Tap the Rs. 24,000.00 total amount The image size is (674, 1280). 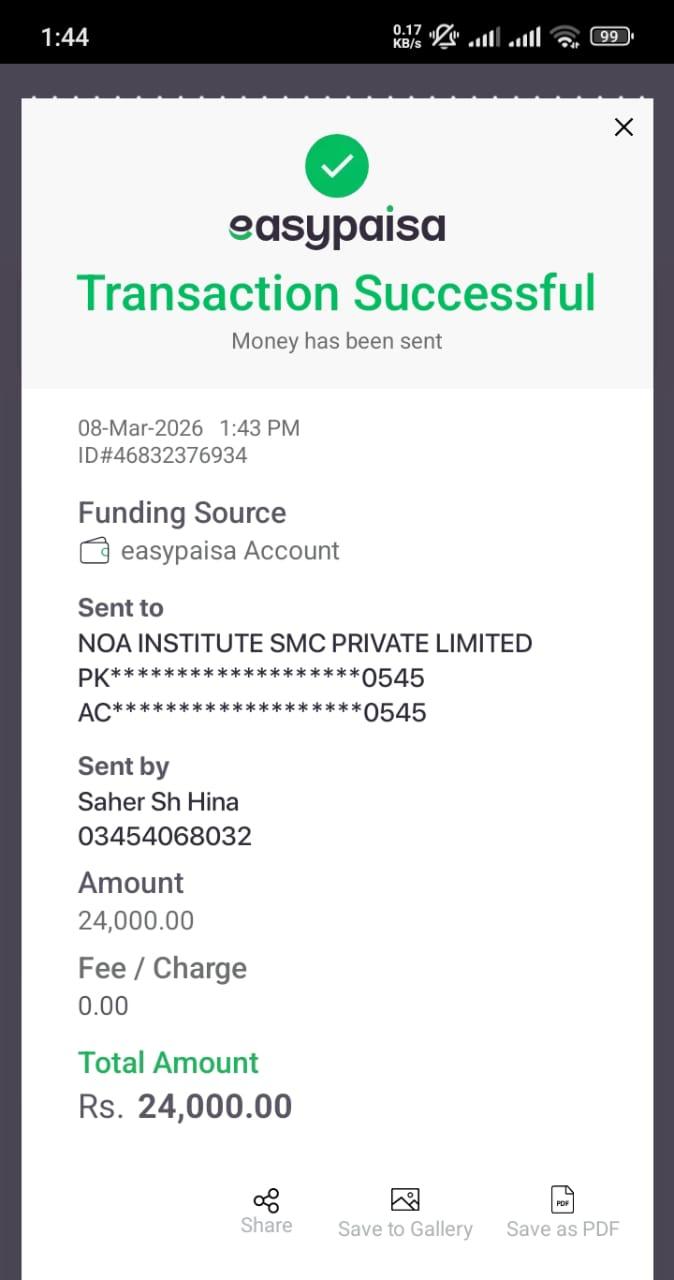click(x=185, y=1106)
